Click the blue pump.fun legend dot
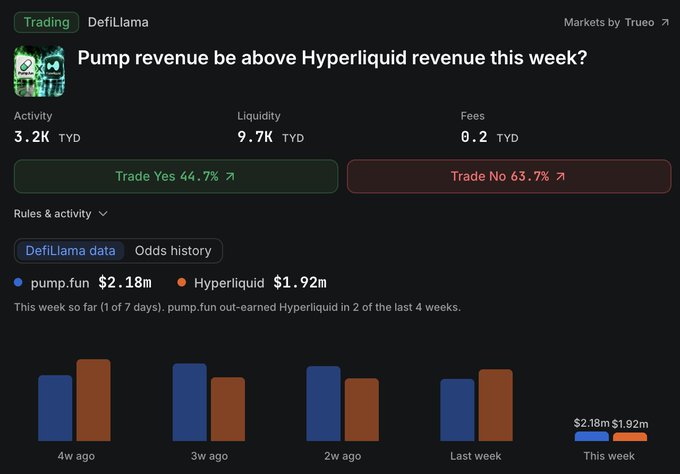 click(18, 282)
